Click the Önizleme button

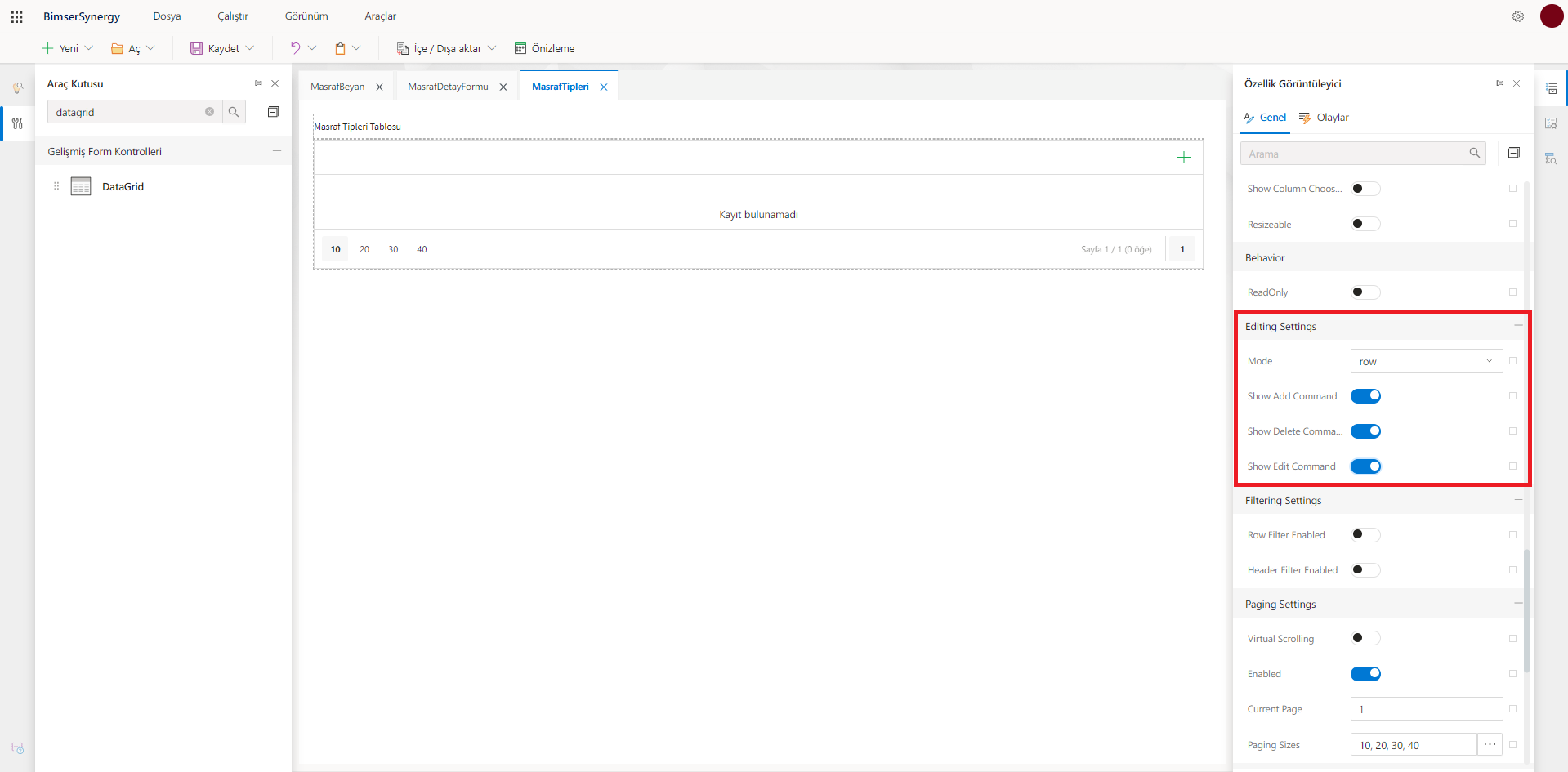[544, 48]
